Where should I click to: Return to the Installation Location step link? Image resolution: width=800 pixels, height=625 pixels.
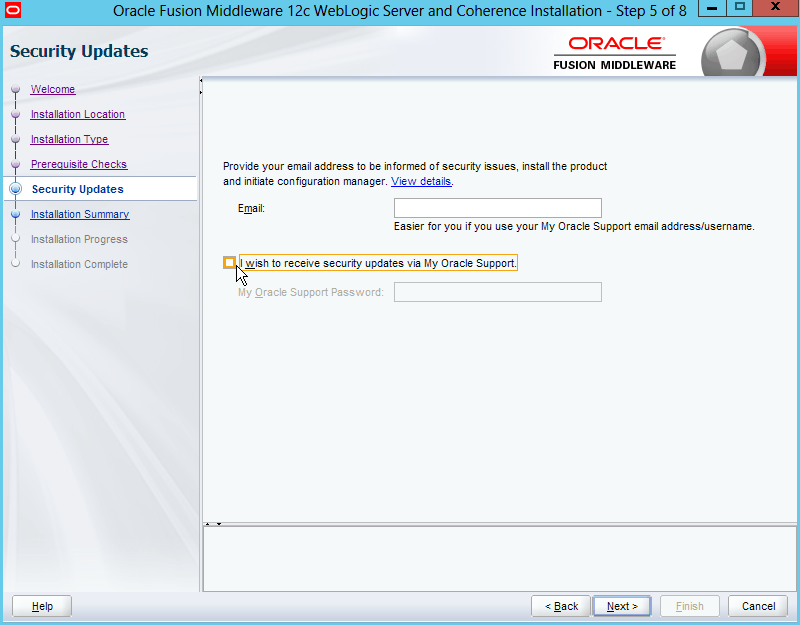pos(77,114)
